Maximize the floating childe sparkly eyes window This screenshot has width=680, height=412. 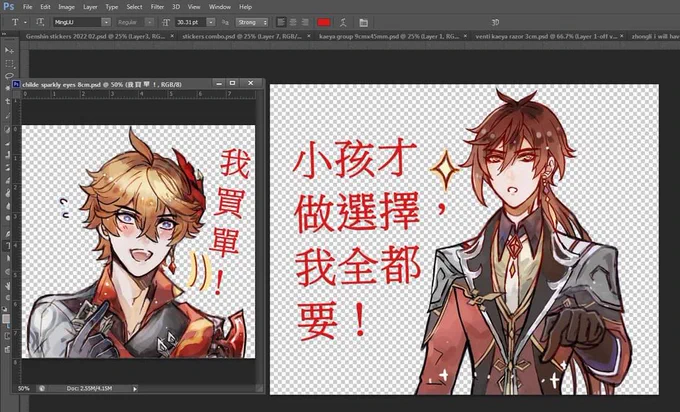tap(232, 83)
